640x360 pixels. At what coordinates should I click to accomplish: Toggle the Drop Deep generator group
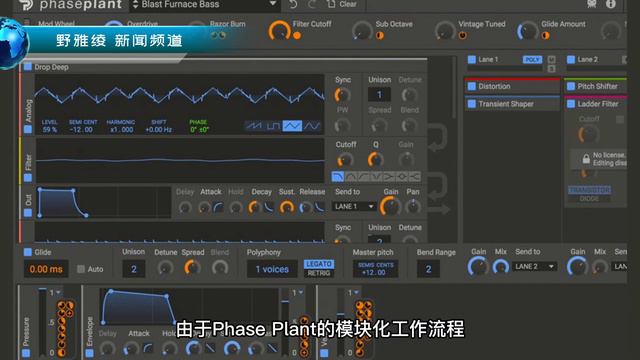(28, 67)
